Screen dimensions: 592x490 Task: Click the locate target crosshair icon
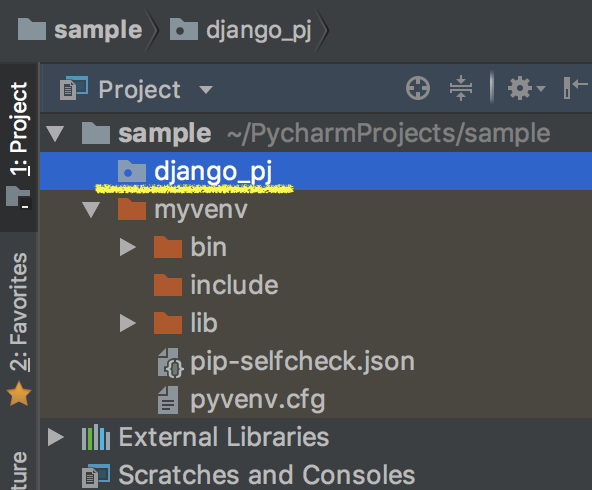(x=418, y=88)
